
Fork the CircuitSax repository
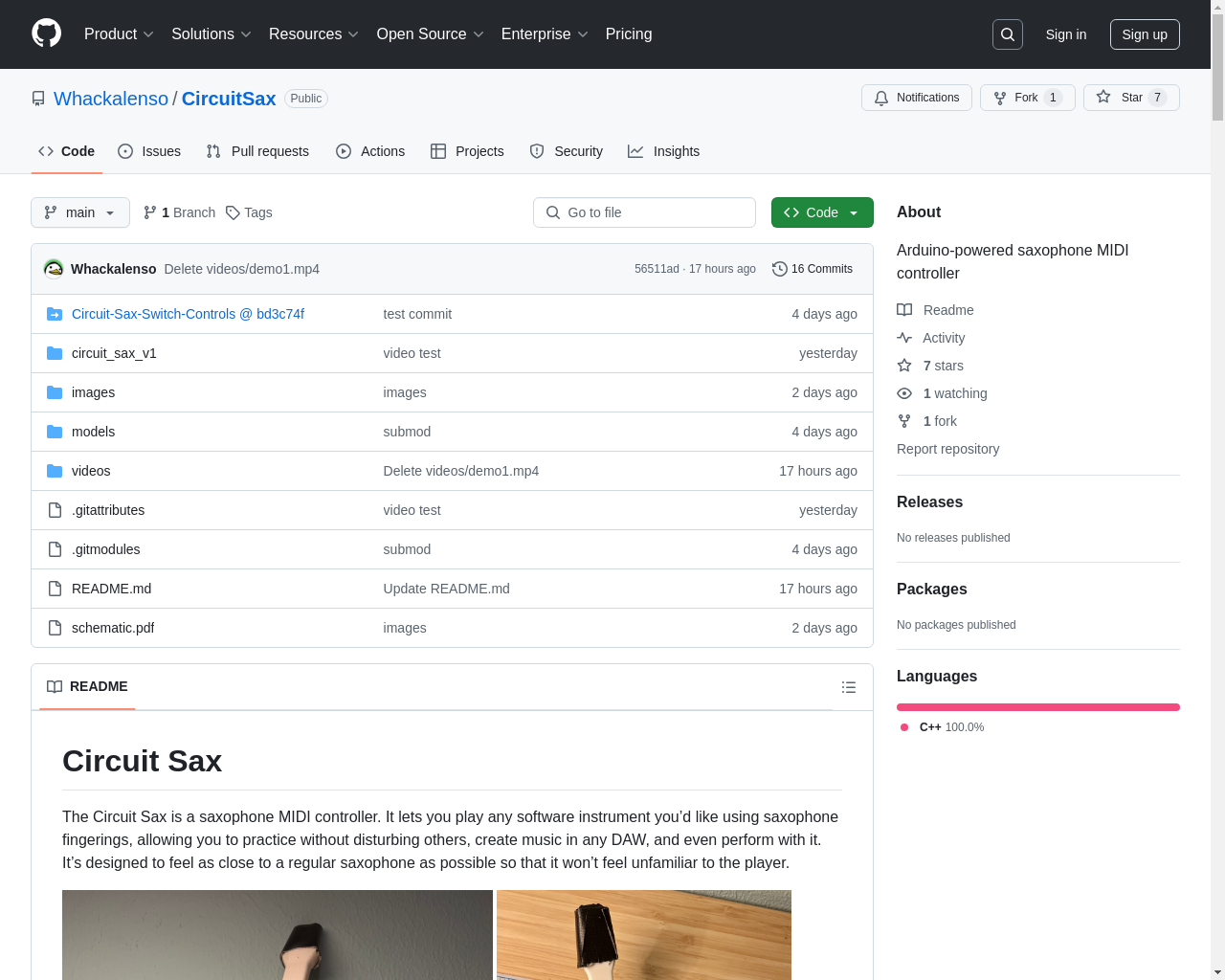[x=1027, y=98]
